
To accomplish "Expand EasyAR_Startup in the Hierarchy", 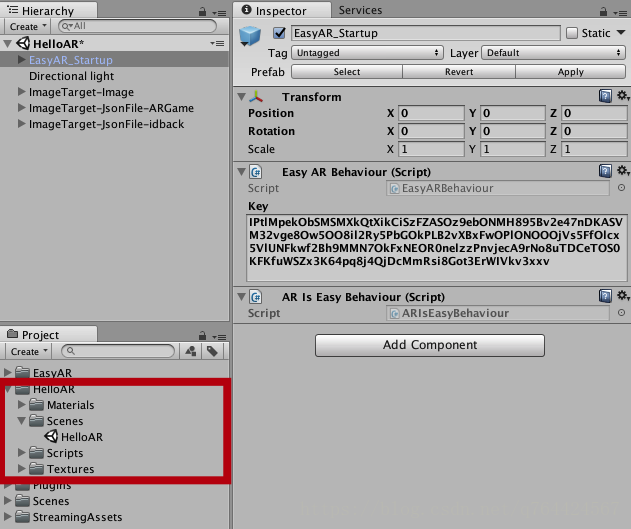I will click(22, 60).
